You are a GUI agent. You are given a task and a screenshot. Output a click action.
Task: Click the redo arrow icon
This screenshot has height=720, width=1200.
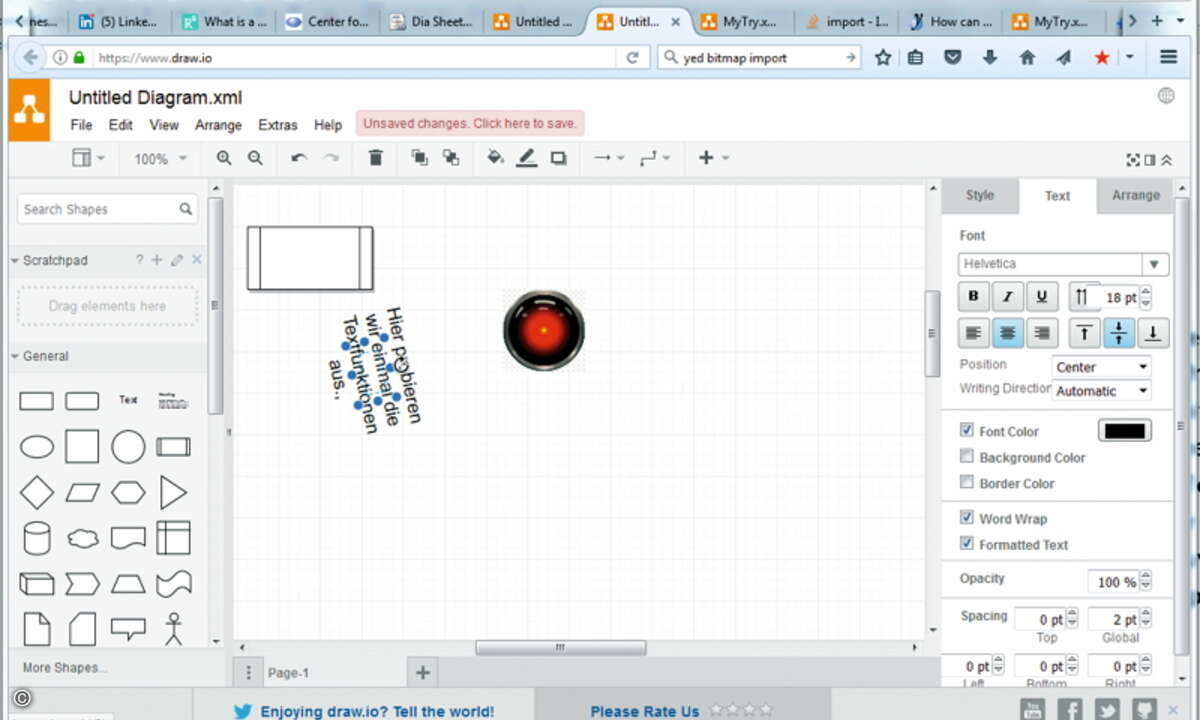pyautogui.click(x=330, y=158)
